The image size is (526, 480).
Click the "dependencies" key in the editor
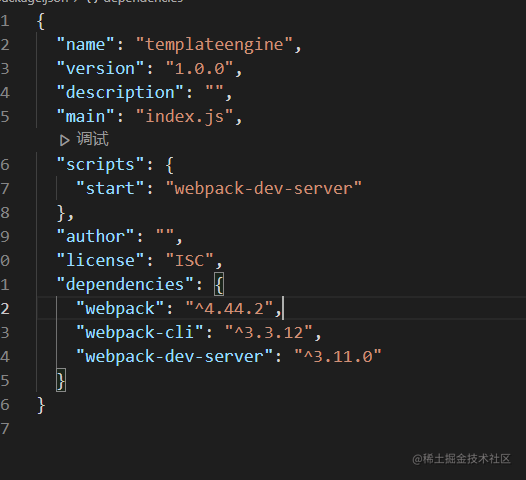[x=125, y=285]
